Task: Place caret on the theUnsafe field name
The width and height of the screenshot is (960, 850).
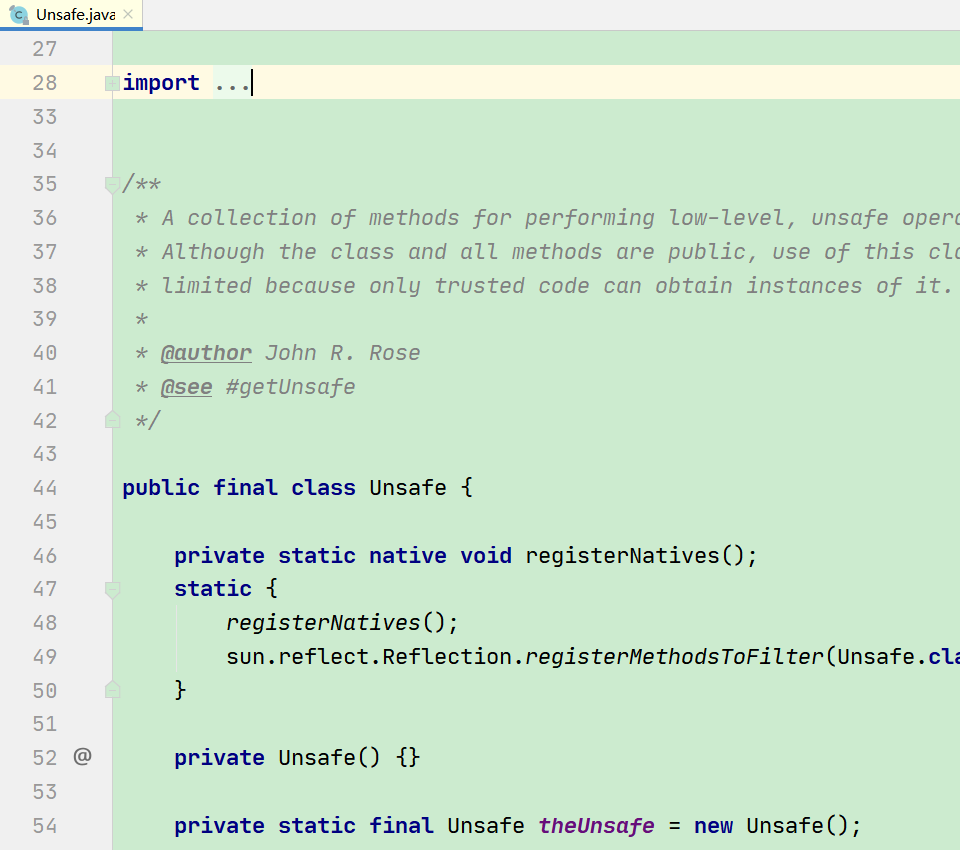Action: [x=596, y=825]
